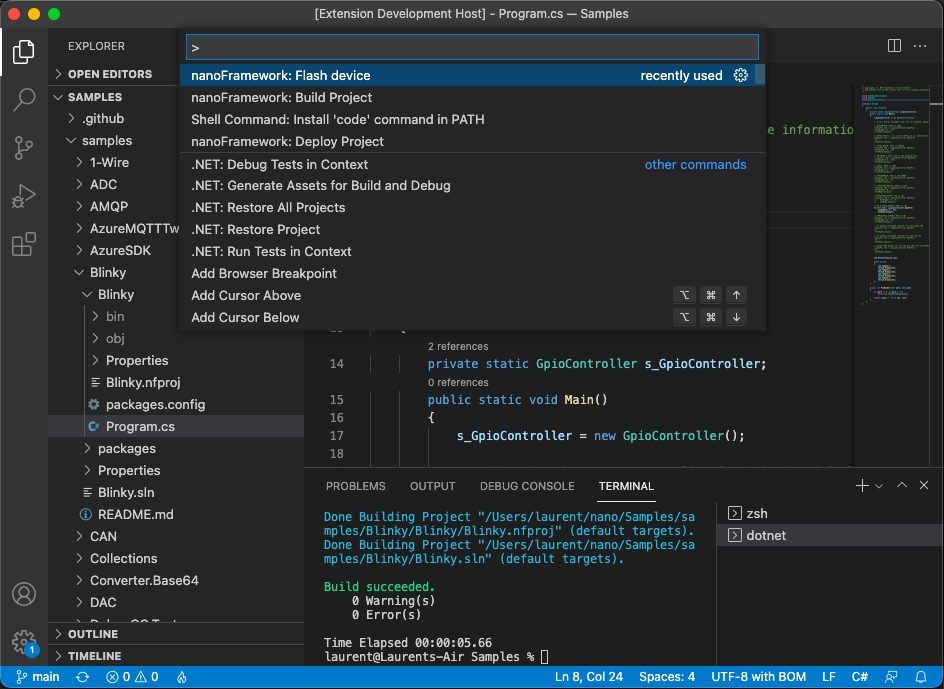Open notifications bell in status bar

click(921, 677)
